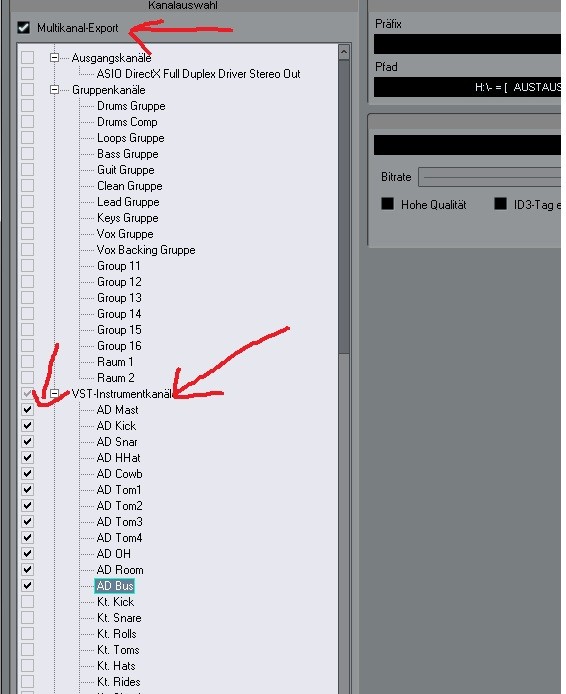Screen dimensions: 566x694
Task: Uncheck the AD Bus channel checkbox
Action: tap(27, 586)
